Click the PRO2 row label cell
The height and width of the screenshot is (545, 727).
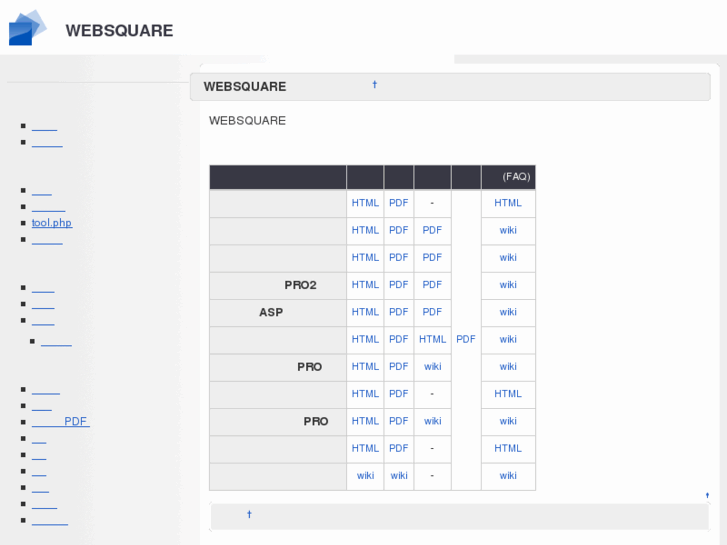[x=278, y=285]
